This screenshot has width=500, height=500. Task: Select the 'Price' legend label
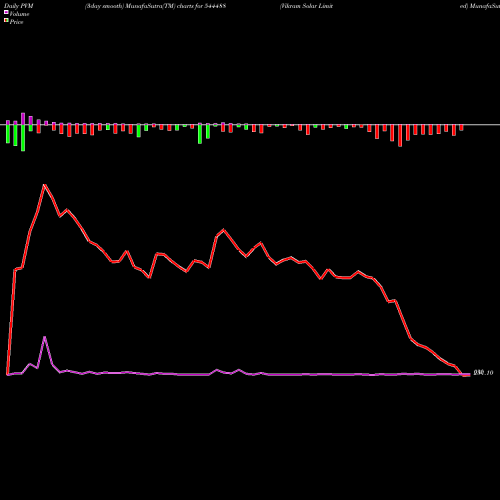16,22
